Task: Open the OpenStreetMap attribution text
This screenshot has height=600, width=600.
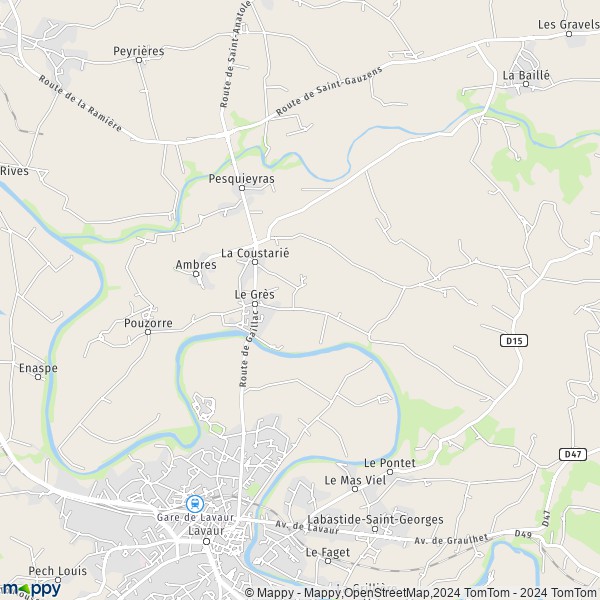Action: [388, 593]
